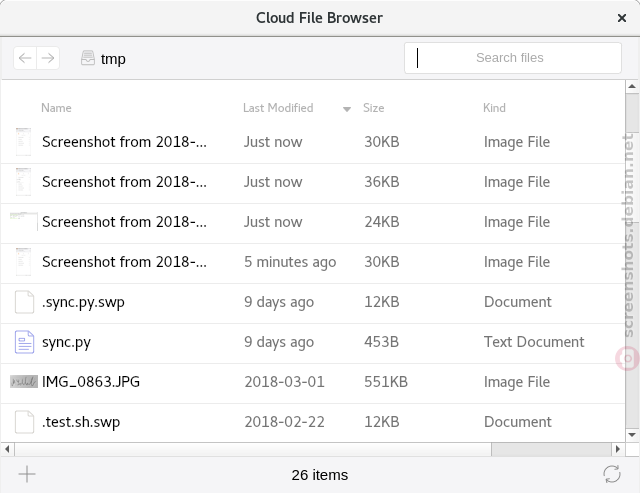Click the tmp drive location icon
Viewport: 640px width, 493px height.
[x=88, y=58]
